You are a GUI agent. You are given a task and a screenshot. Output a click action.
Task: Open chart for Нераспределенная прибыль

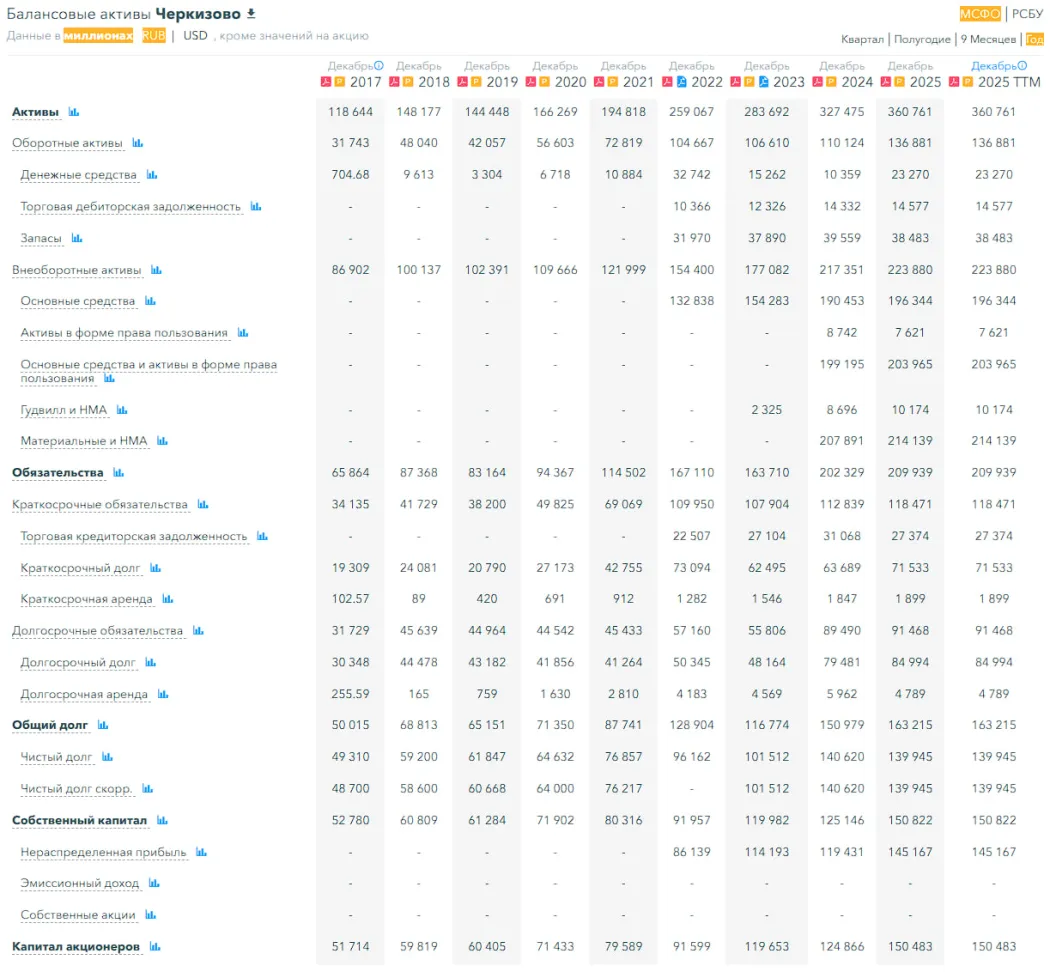click(201, 852)
